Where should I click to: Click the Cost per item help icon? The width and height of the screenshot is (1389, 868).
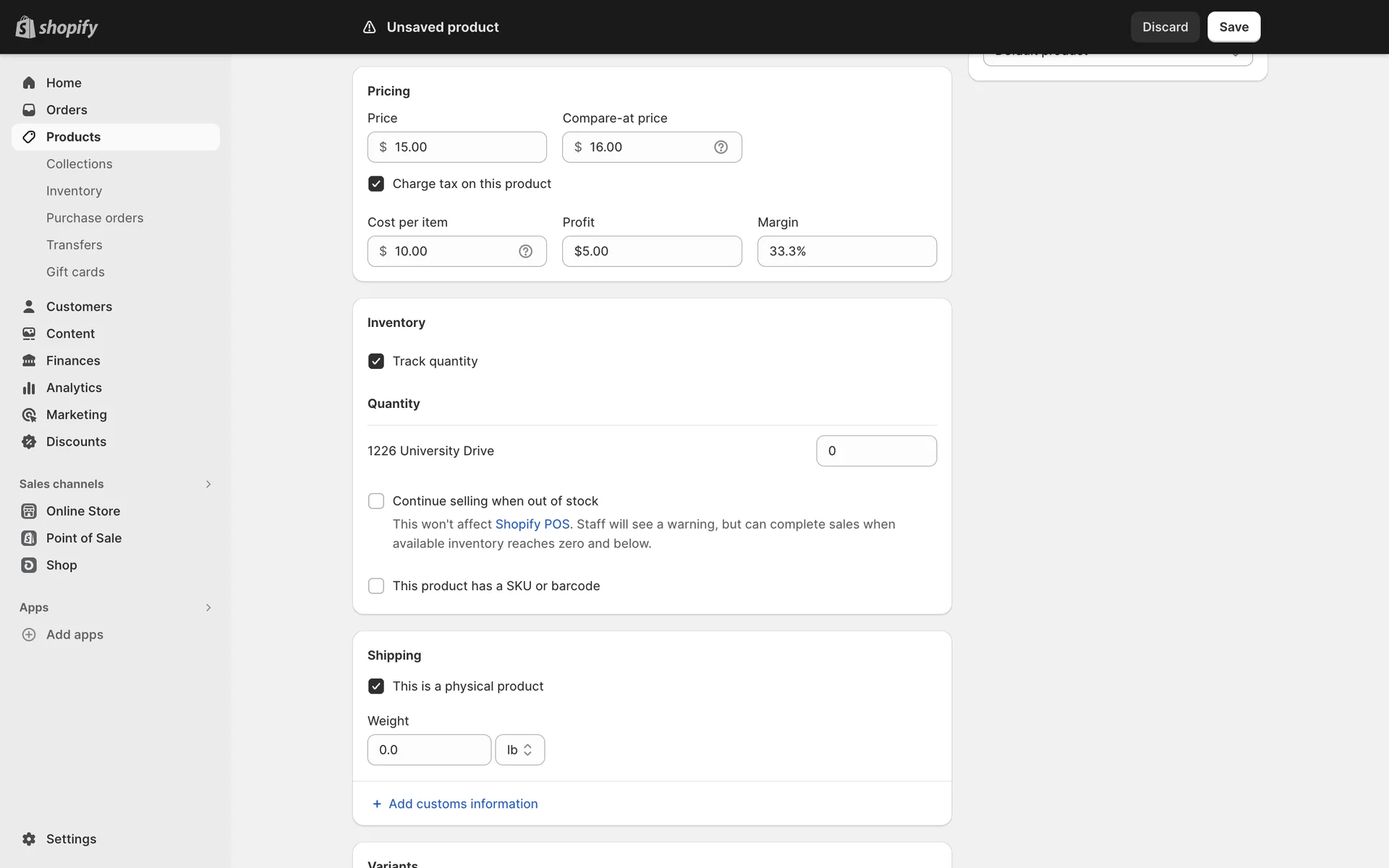tap(525, 251)
